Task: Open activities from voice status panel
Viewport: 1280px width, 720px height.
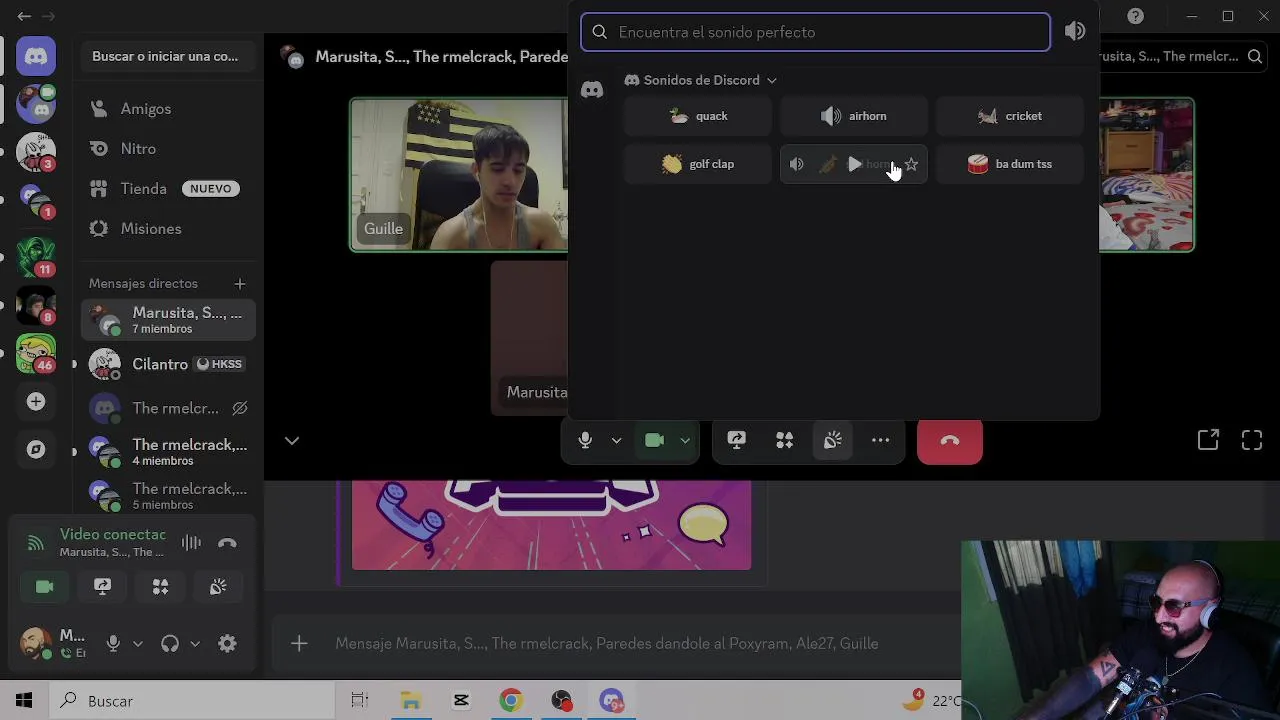Action: tap(160, 587)
